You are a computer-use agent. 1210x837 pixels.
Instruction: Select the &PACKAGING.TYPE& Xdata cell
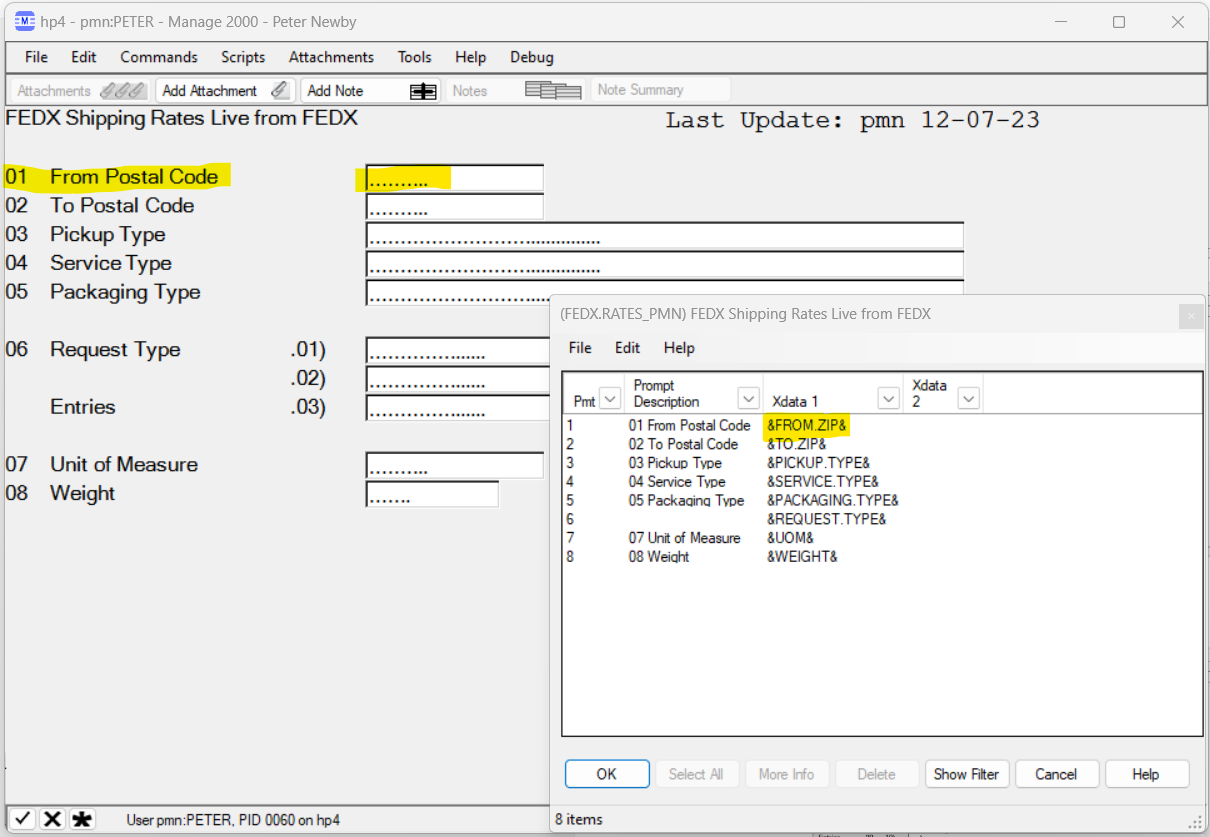[832, 500]
